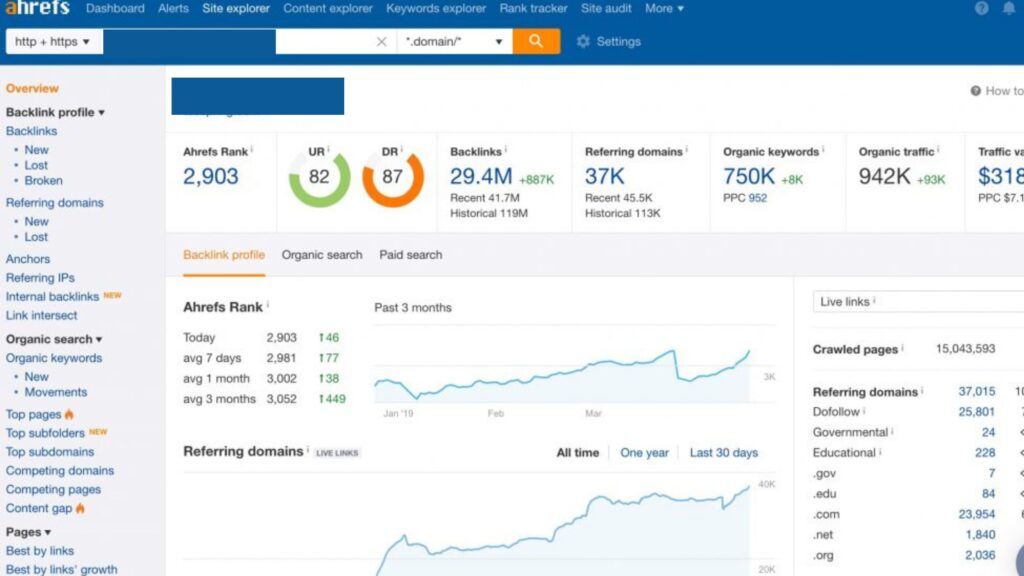The image size is (1024, 576).
Task: Open Overview in the sidebar
Action: (32, 88)
